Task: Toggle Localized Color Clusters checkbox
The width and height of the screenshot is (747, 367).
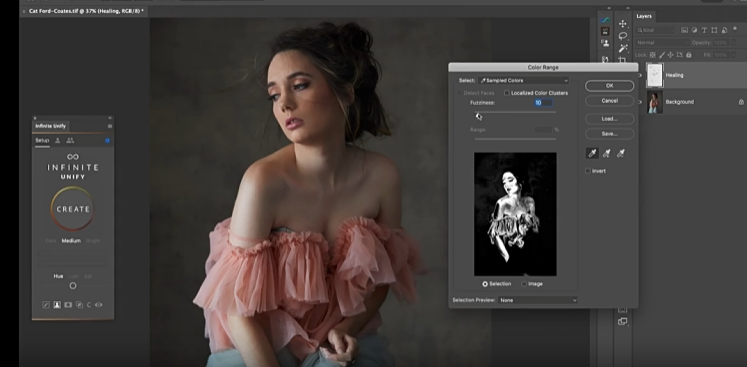Action: tap(507, 93)
